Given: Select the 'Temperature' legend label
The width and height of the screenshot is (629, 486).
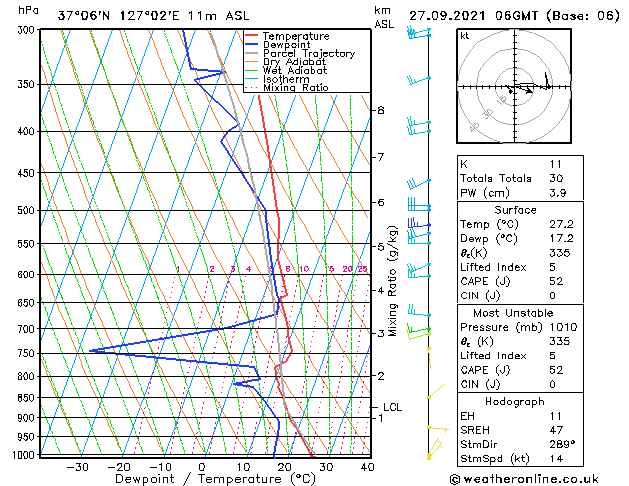Looking at the screenshot, I should (296, 36).
